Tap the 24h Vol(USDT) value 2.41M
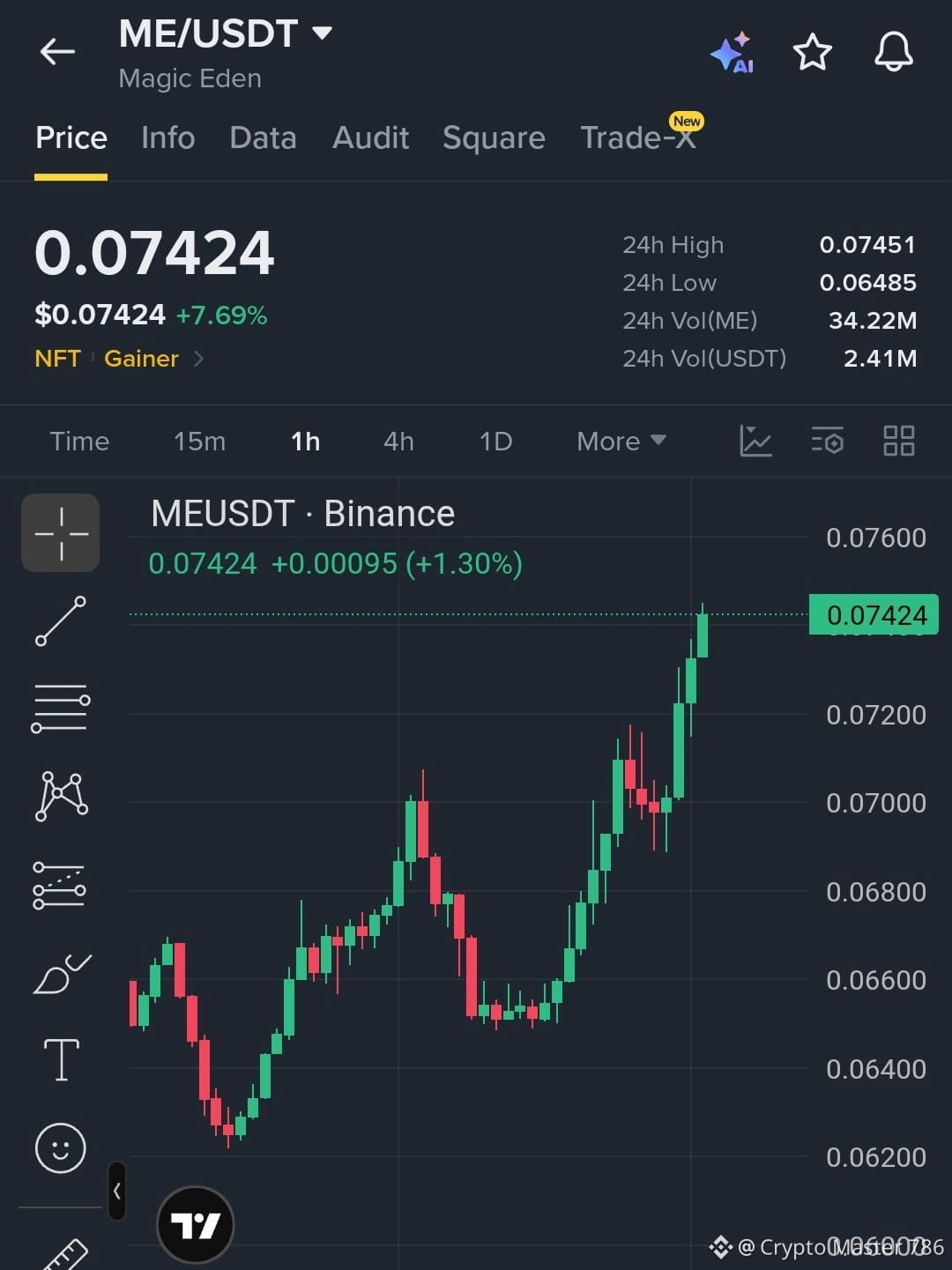This screenshot has width=952, height=1270. [x=880, y=359]
